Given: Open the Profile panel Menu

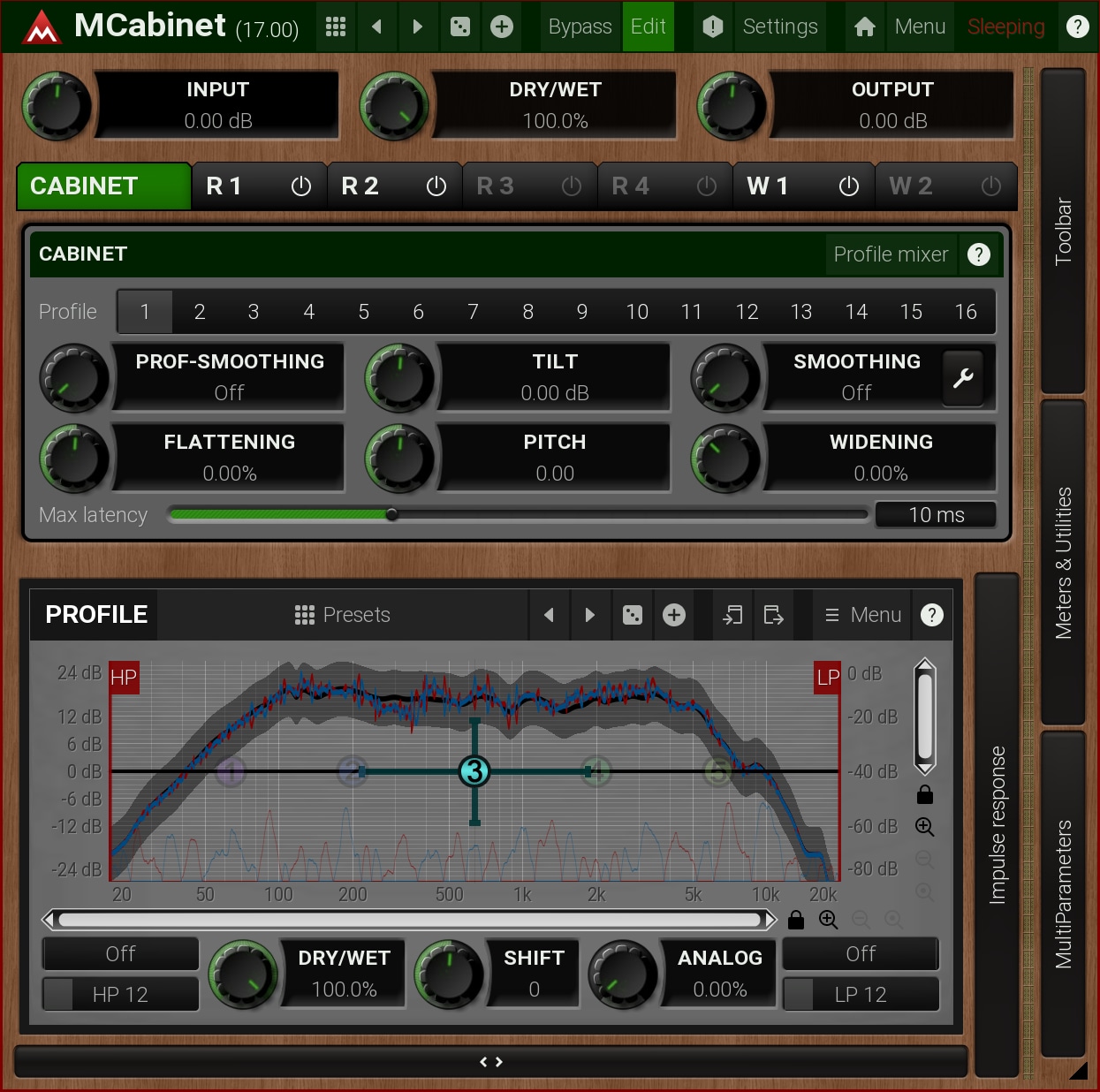Looking at the screenshot, I should 862,615.
